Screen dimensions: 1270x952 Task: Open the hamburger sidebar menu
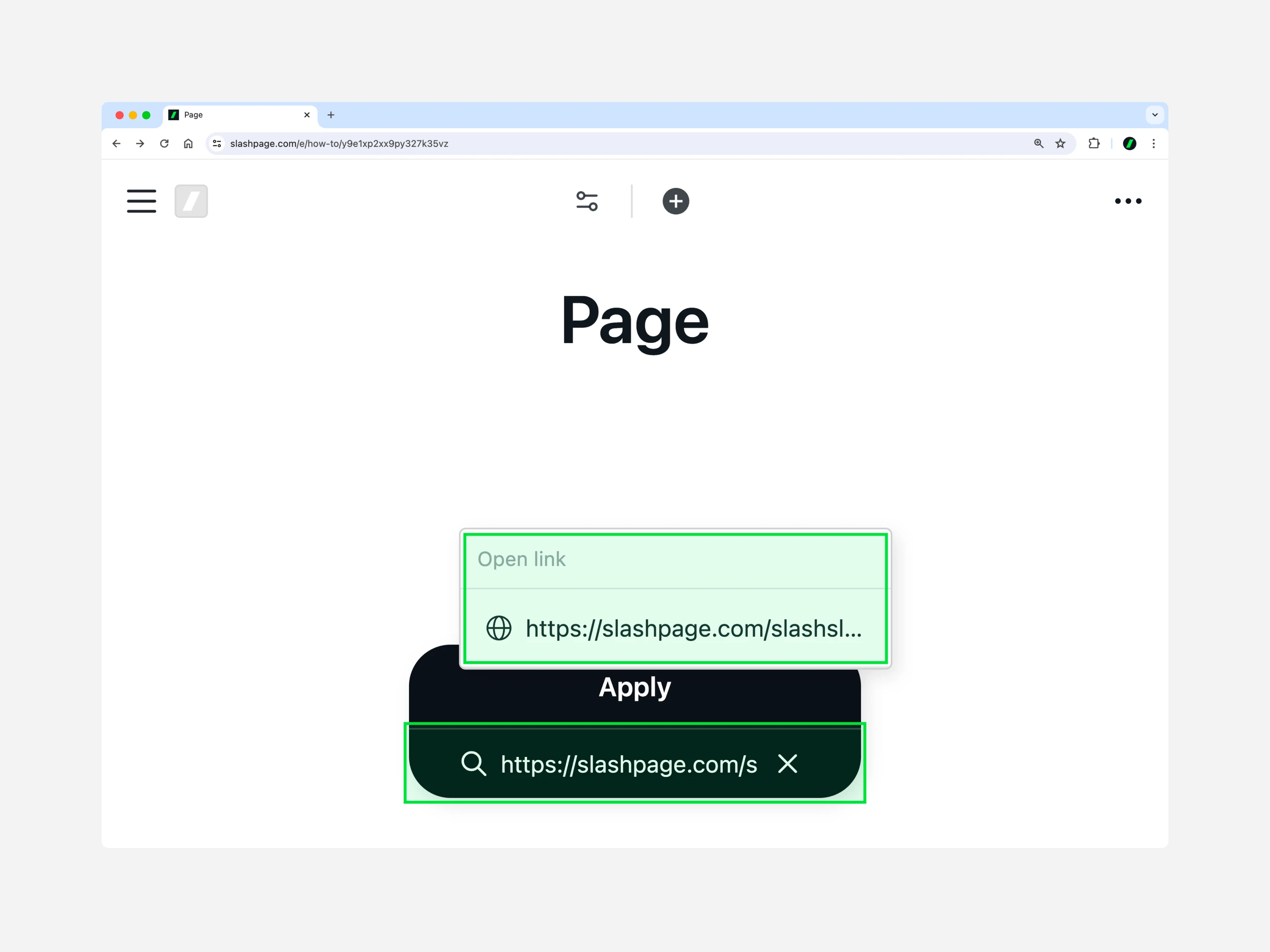tap(141, 201)
